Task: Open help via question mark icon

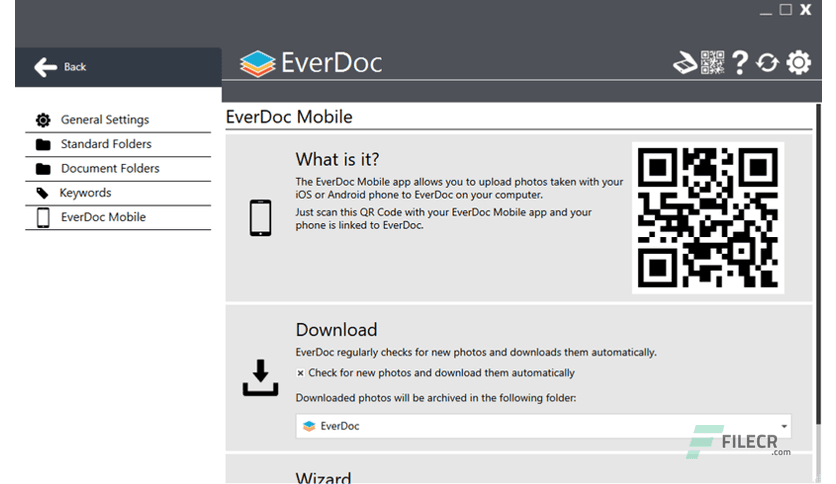Action: tap(740, 63)
